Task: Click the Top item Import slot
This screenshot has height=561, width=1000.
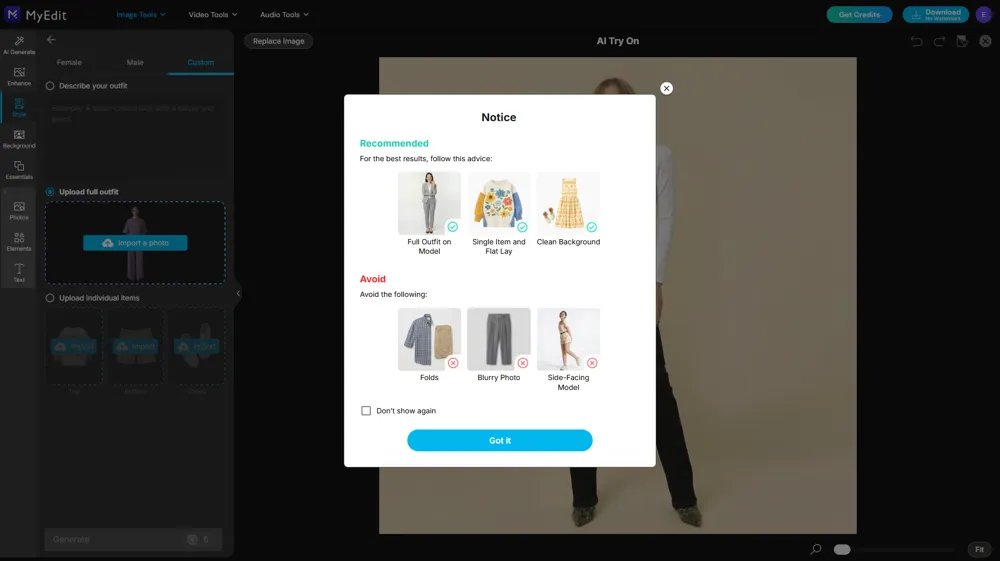Action: coord(74,346)
